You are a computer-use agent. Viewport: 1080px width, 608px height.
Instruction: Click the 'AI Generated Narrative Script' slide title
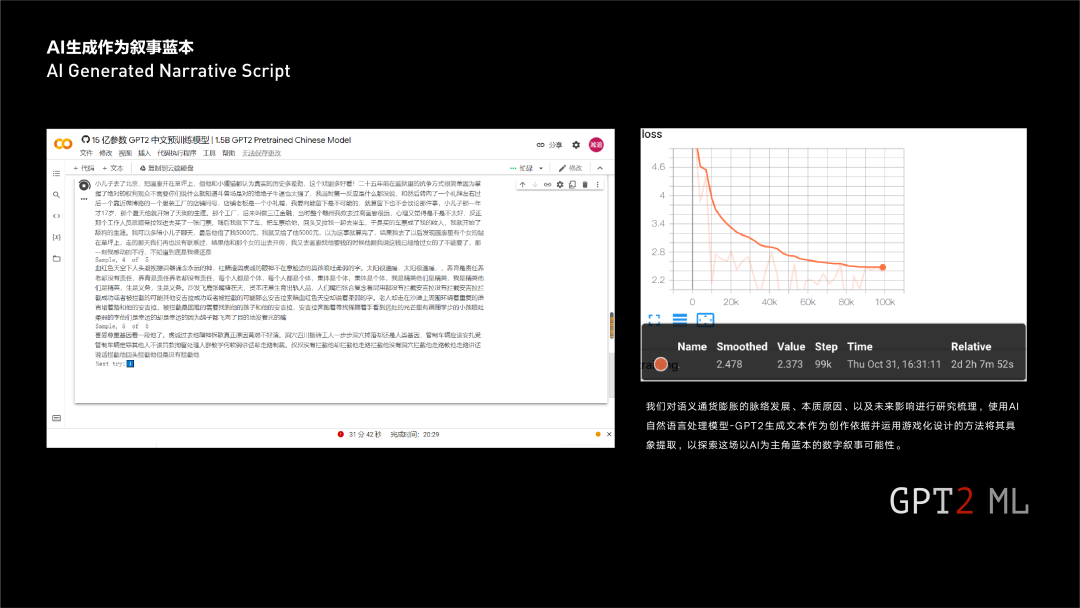coord(168,71)
